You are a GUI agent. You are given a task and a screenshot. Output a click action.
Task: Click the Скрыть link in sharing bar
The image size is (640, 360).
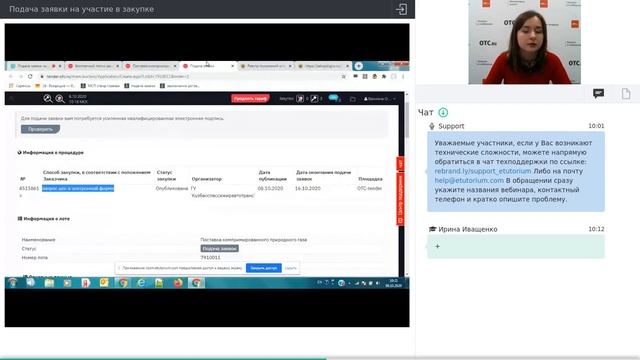(291, 268)
